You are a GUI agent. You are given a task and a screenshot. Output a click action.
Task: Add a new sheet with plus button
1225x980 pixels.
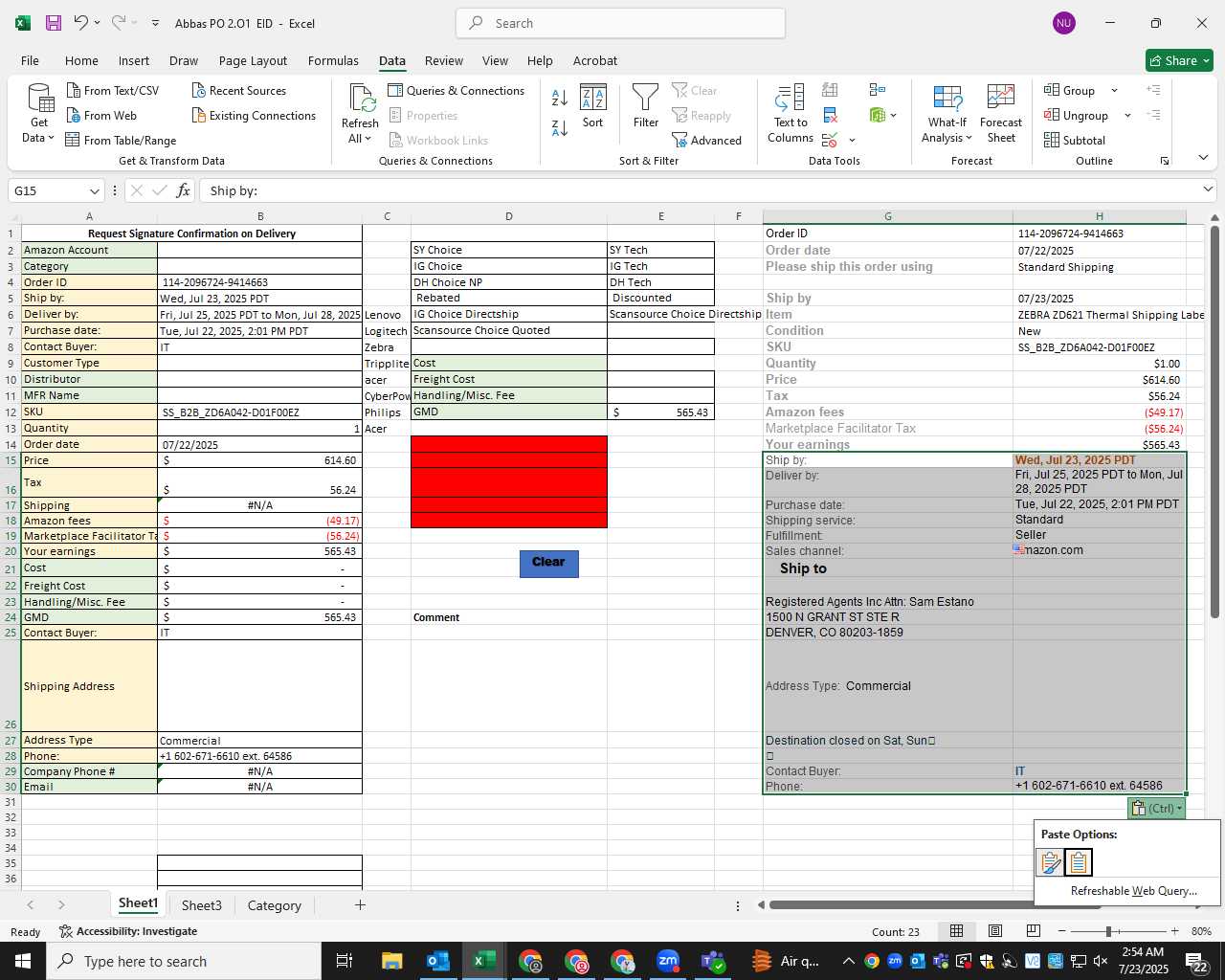pos(360,904)
